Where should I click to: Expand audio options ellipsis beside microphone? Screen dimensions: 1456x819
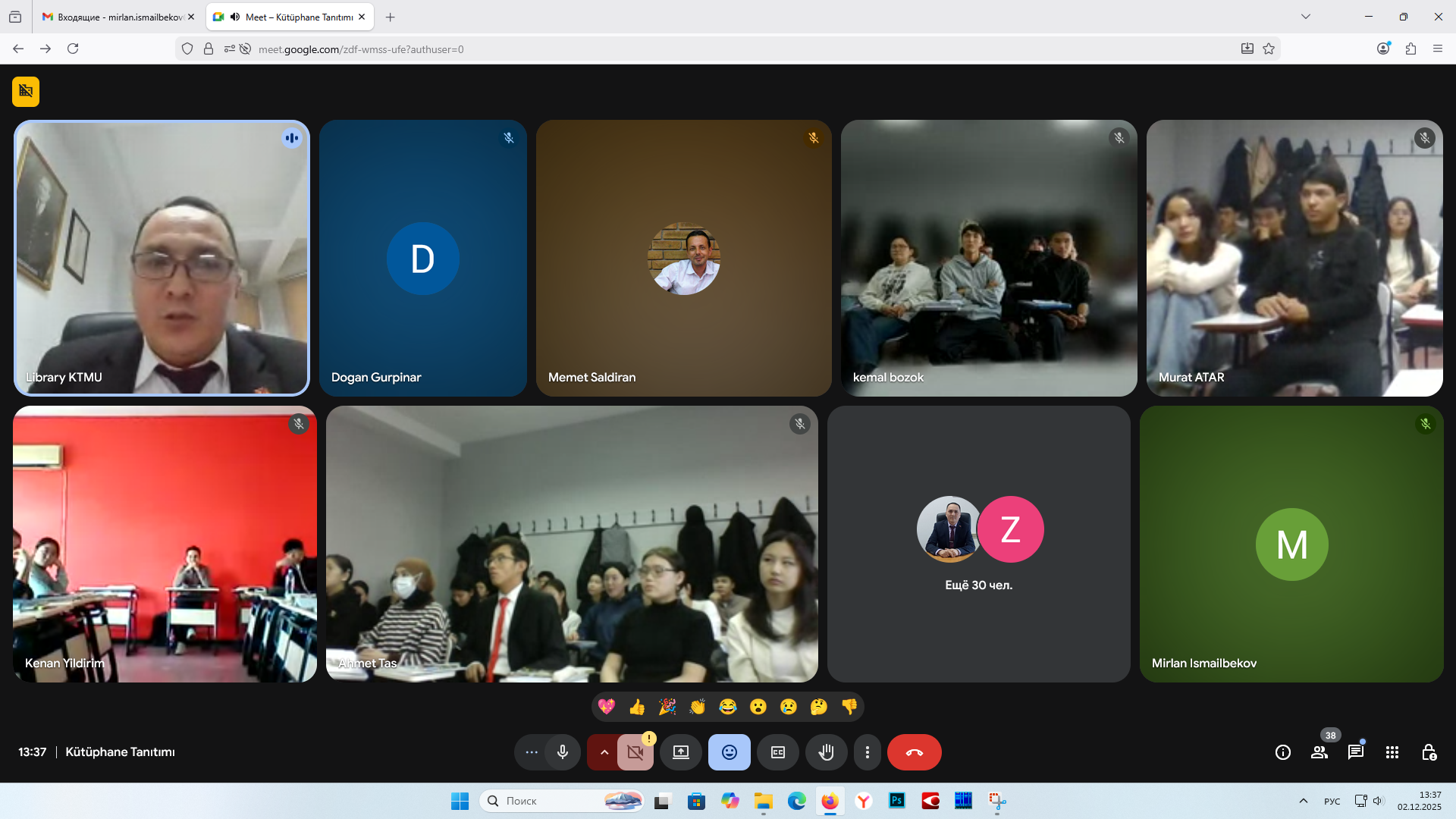[532, 752]
